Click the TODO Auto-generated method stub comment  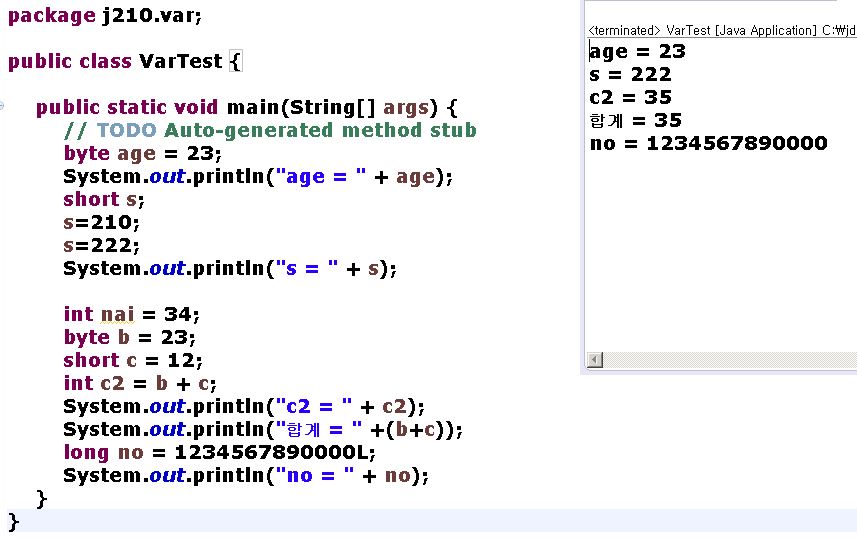tap(270, 130)
